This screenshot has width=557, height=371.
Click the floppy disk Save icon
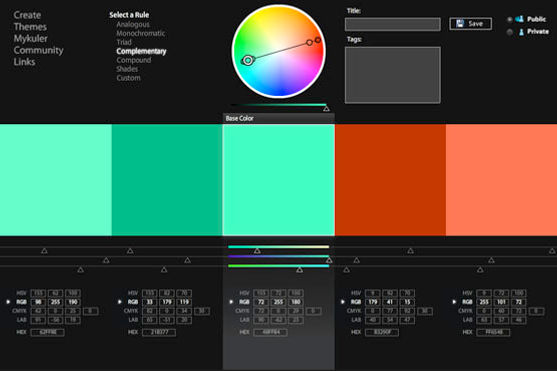[460, 23]
